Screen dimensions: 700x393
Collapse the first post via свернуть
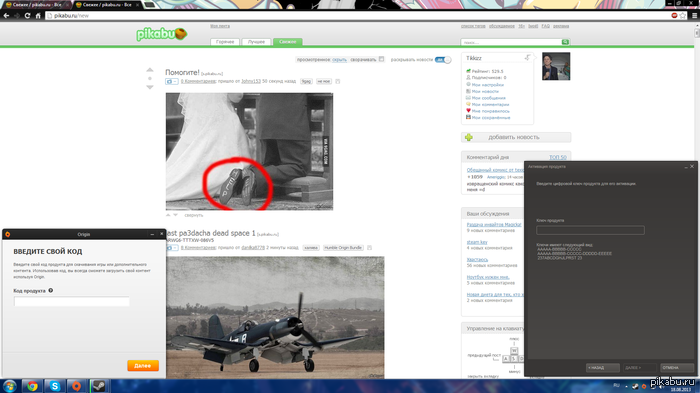(x=194, y=215)
